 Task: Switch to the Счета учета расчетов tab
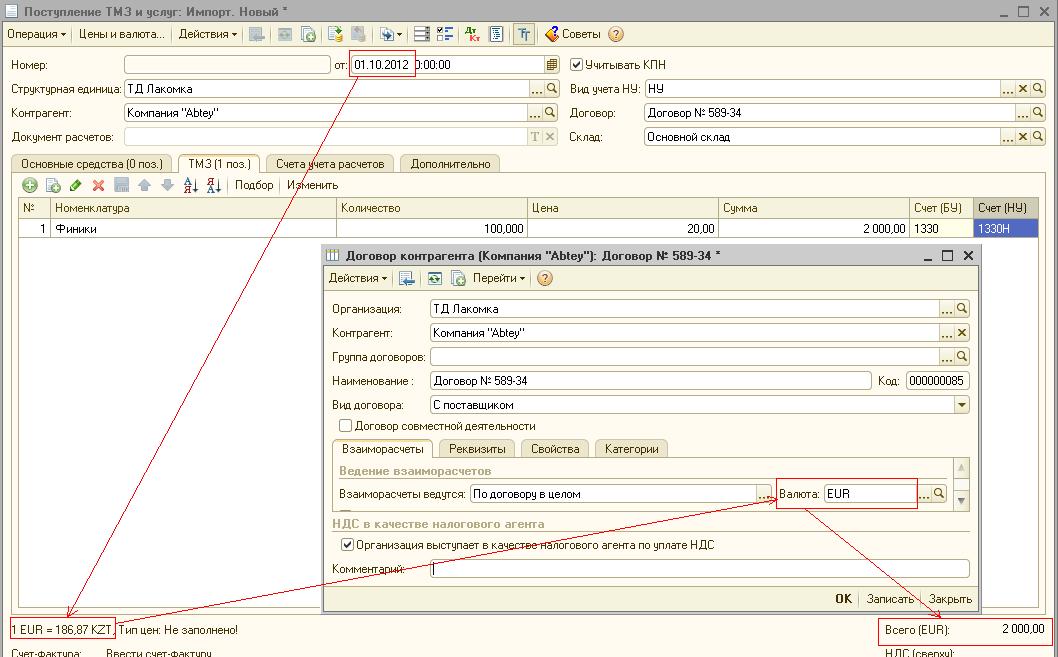(x=329, y=164)
